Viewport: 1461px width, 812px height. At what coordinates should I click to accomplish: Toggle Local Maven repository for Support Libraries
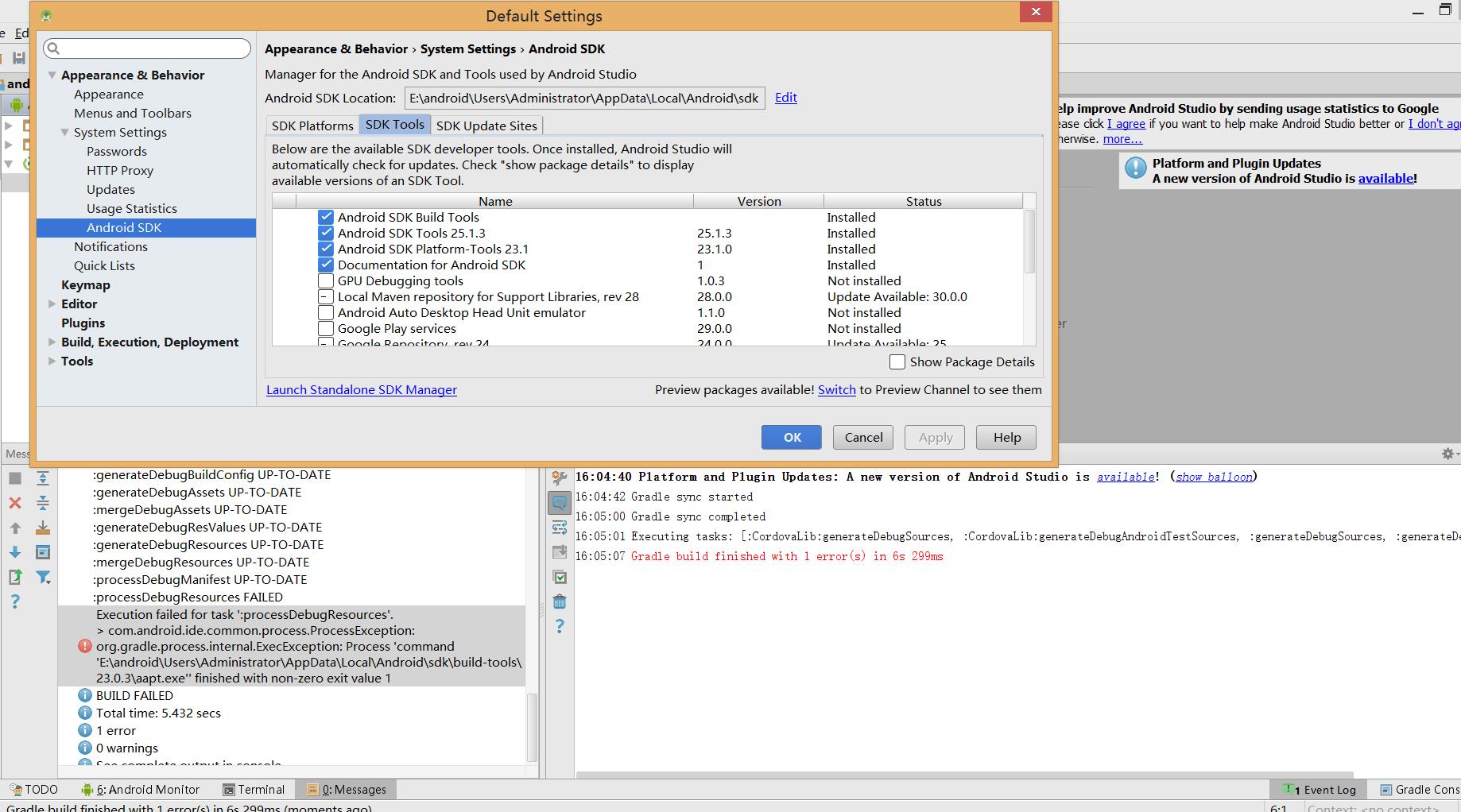point(326,296)
